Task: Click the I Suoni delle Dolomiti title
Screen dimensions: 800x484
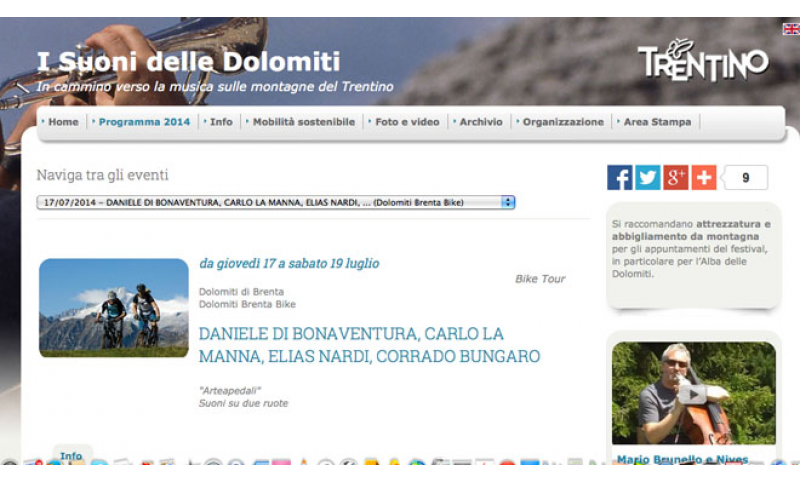Action: [189, 62]
